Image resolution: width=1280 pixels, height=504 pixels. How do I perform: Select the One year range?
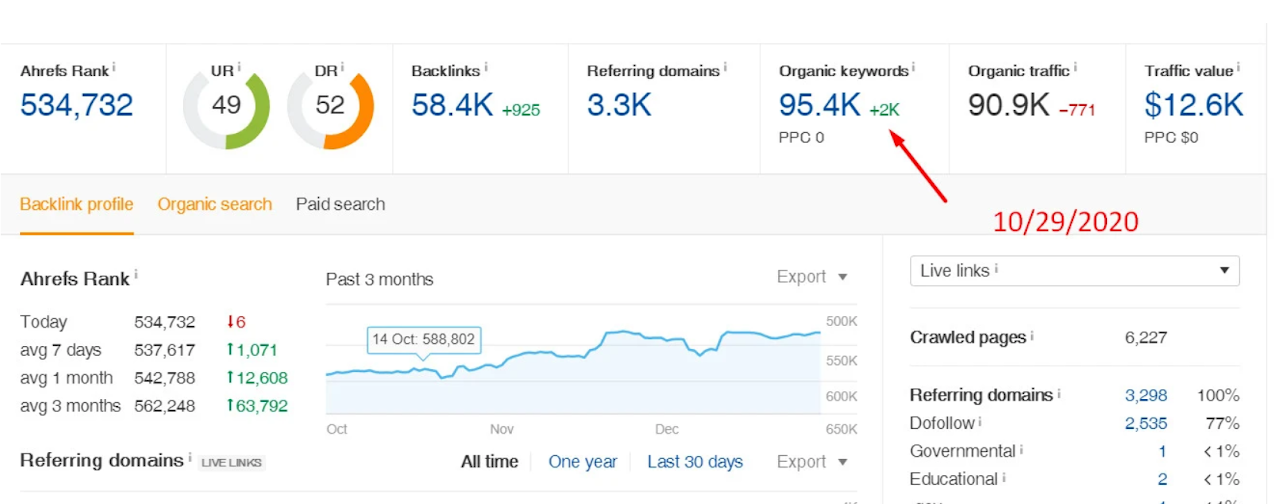[582, 462]
